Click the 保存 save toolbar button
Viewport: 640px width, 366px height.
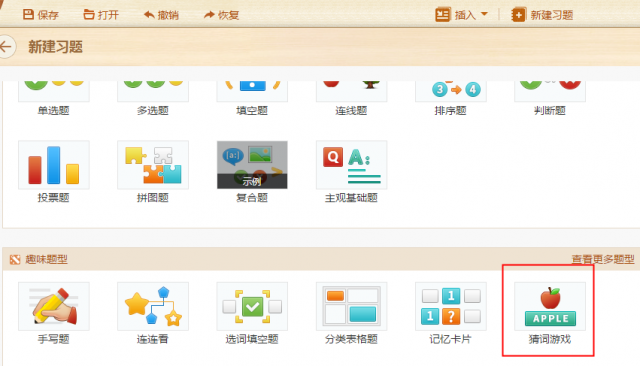[x=40, y=15]
